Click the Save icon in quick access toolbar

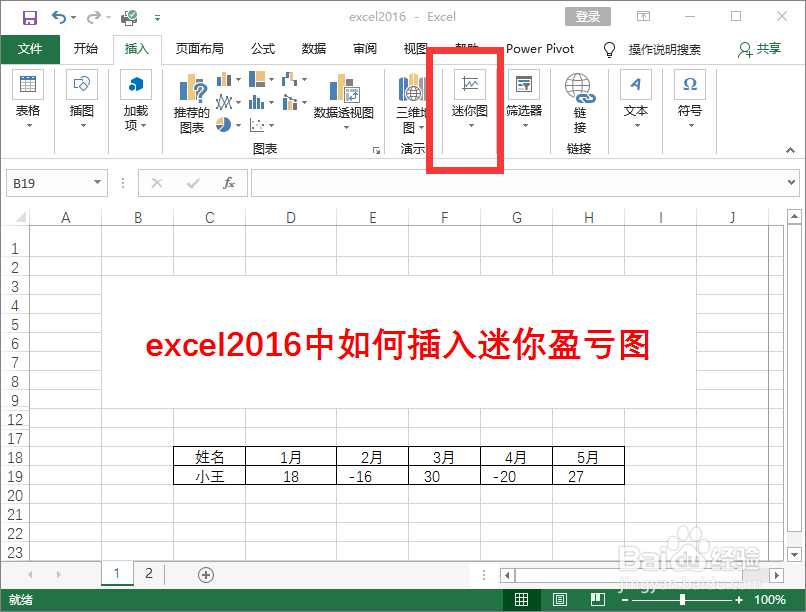point(30,17)
